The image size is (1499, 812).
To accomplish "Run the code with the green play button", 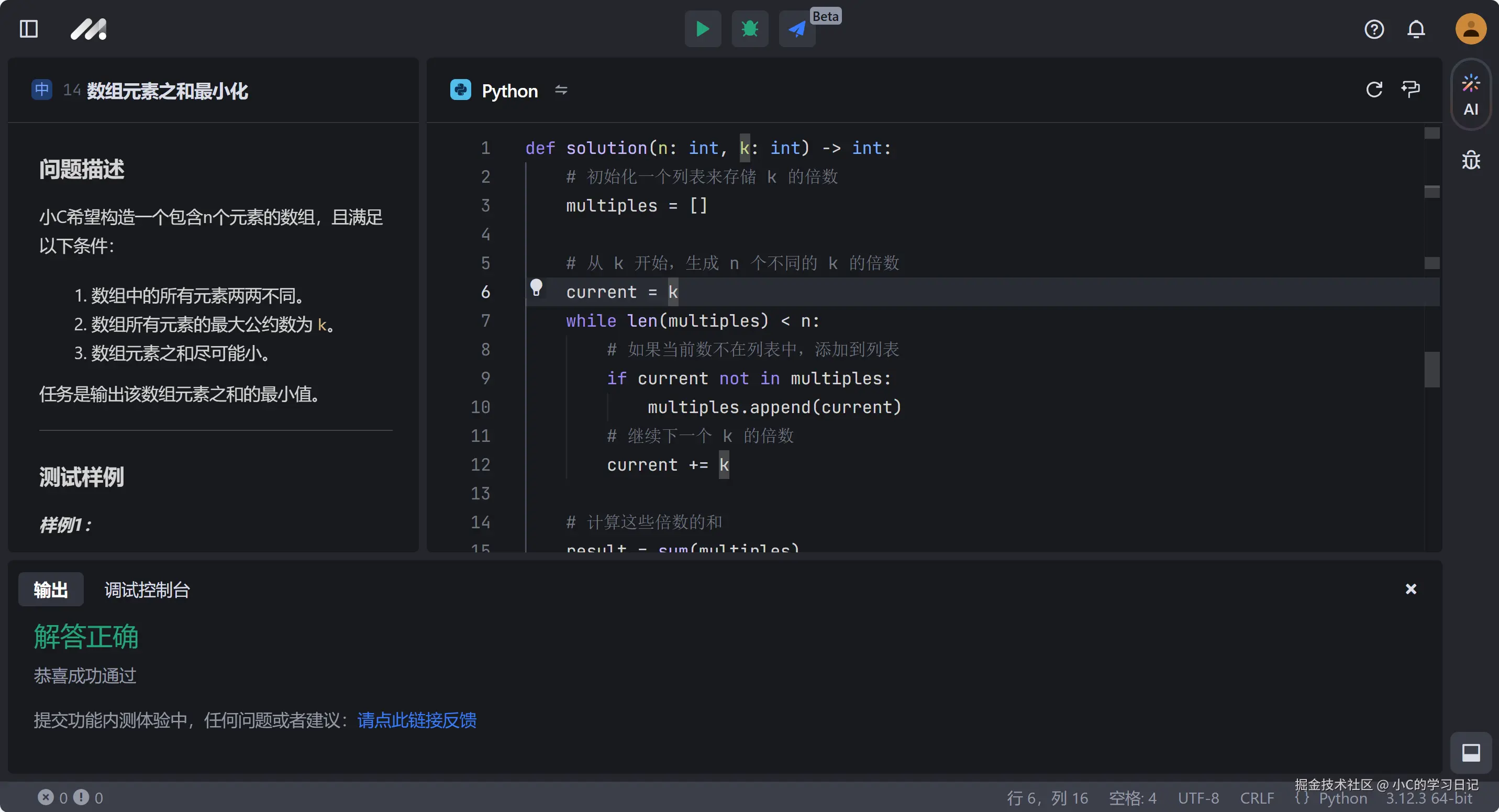I will (702, 28).
